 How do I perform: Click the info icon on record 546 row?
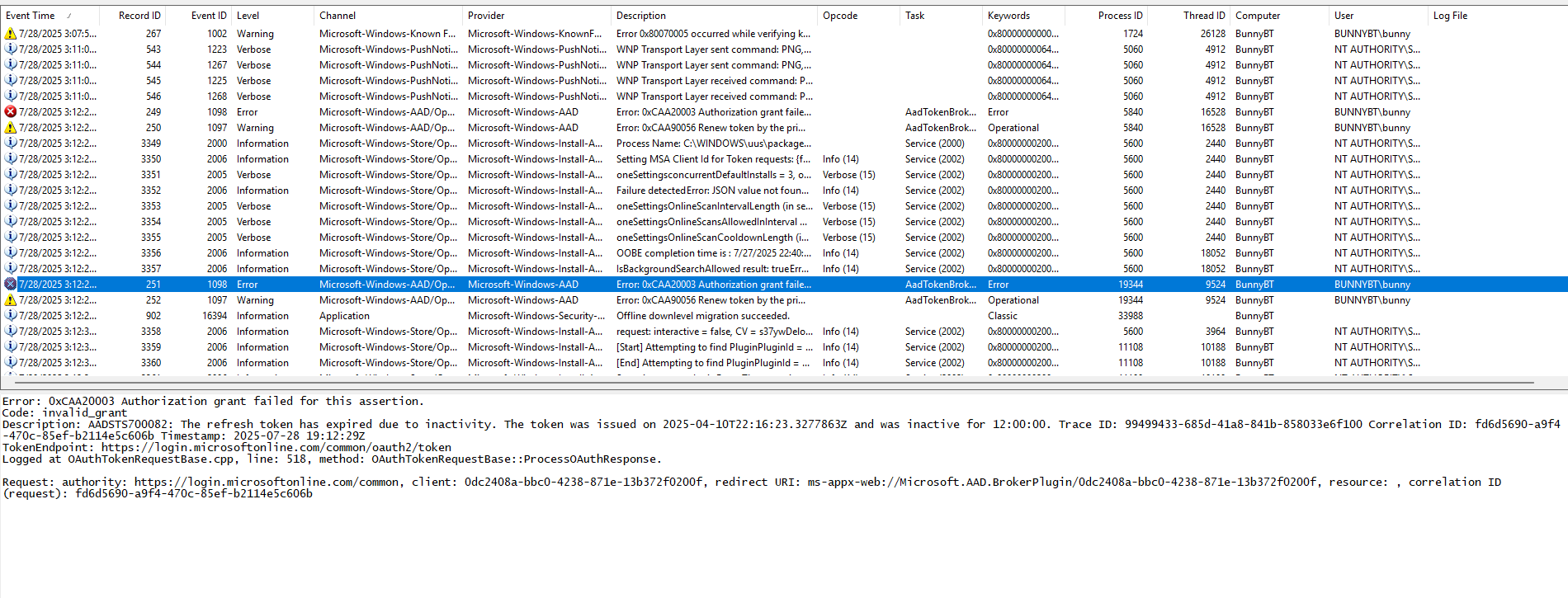[11, 97]
